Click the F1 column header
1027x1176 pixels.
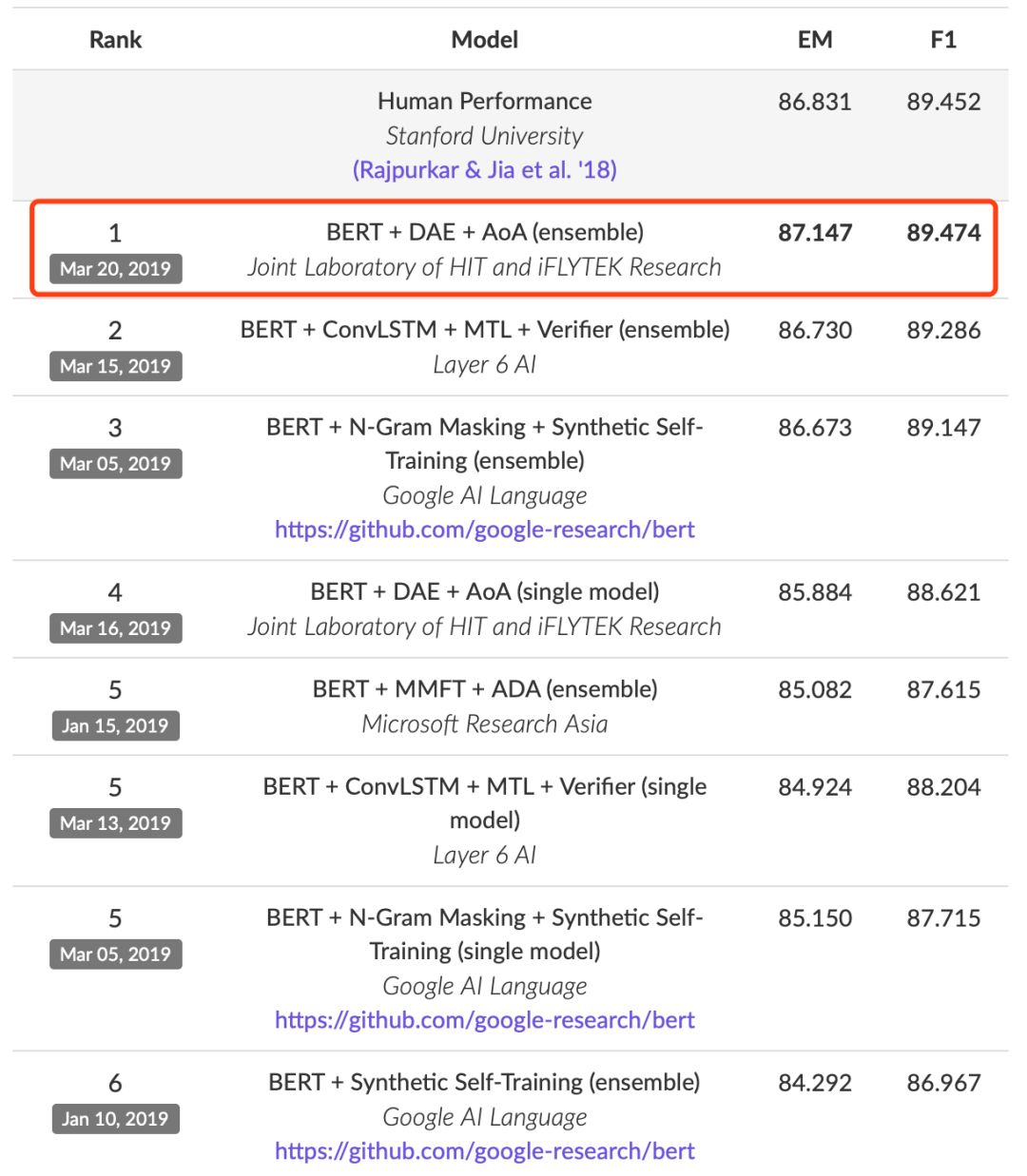point(942,40)
